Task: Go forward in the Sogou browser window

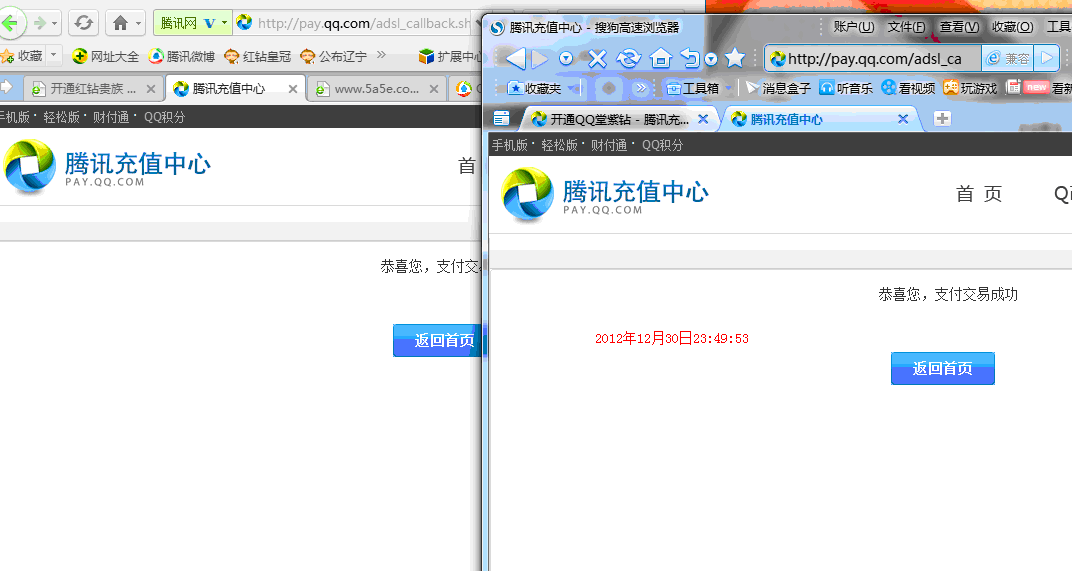Action: pyautogui.click(x=540, y=59)
